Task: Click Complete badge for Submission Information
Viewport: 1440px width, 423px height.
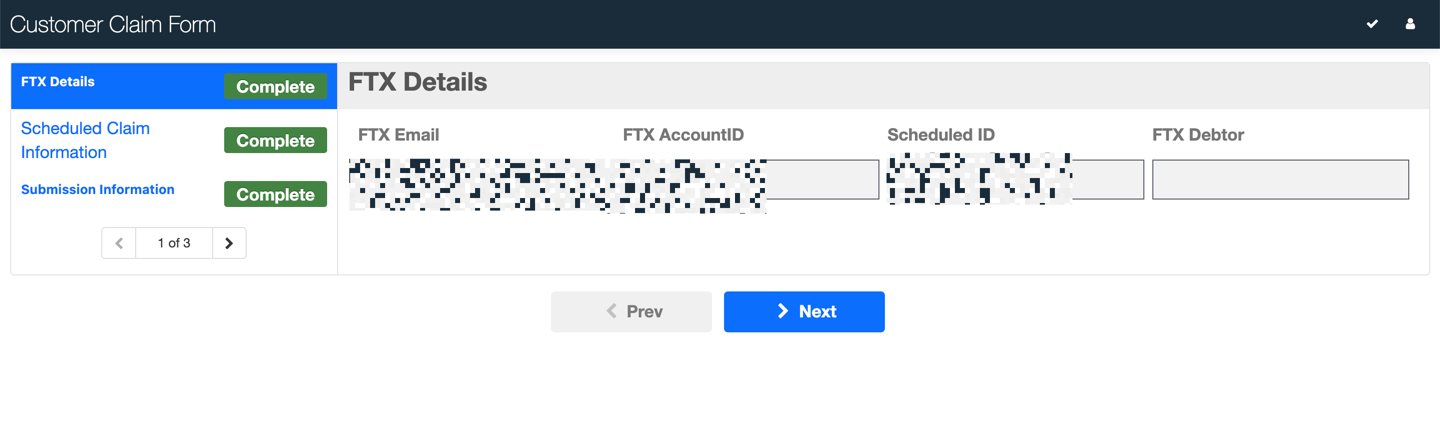Action: tap(275, 195)
